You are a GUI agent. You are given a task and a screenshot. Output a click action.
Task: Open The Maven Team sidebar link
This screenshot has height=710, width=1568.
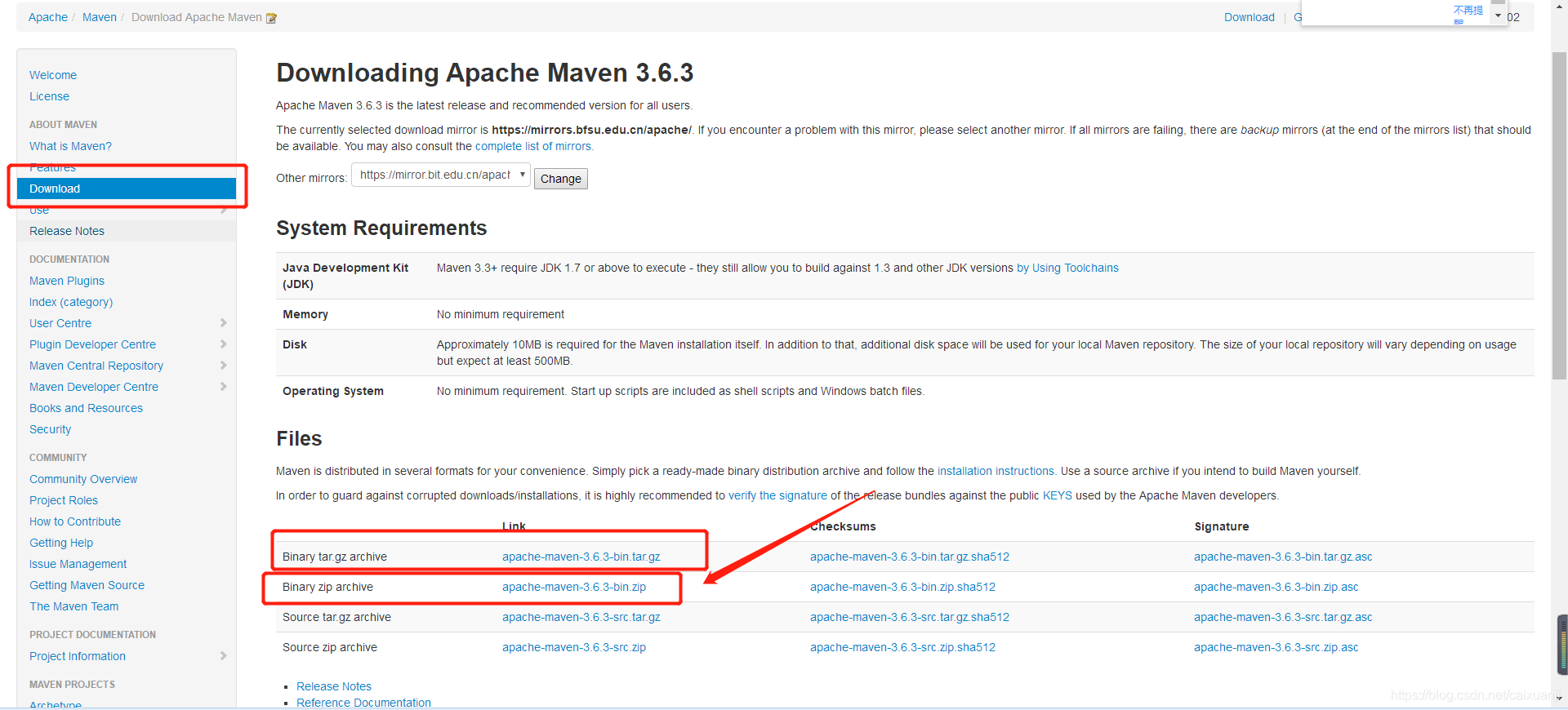click(x=73, y=606)
